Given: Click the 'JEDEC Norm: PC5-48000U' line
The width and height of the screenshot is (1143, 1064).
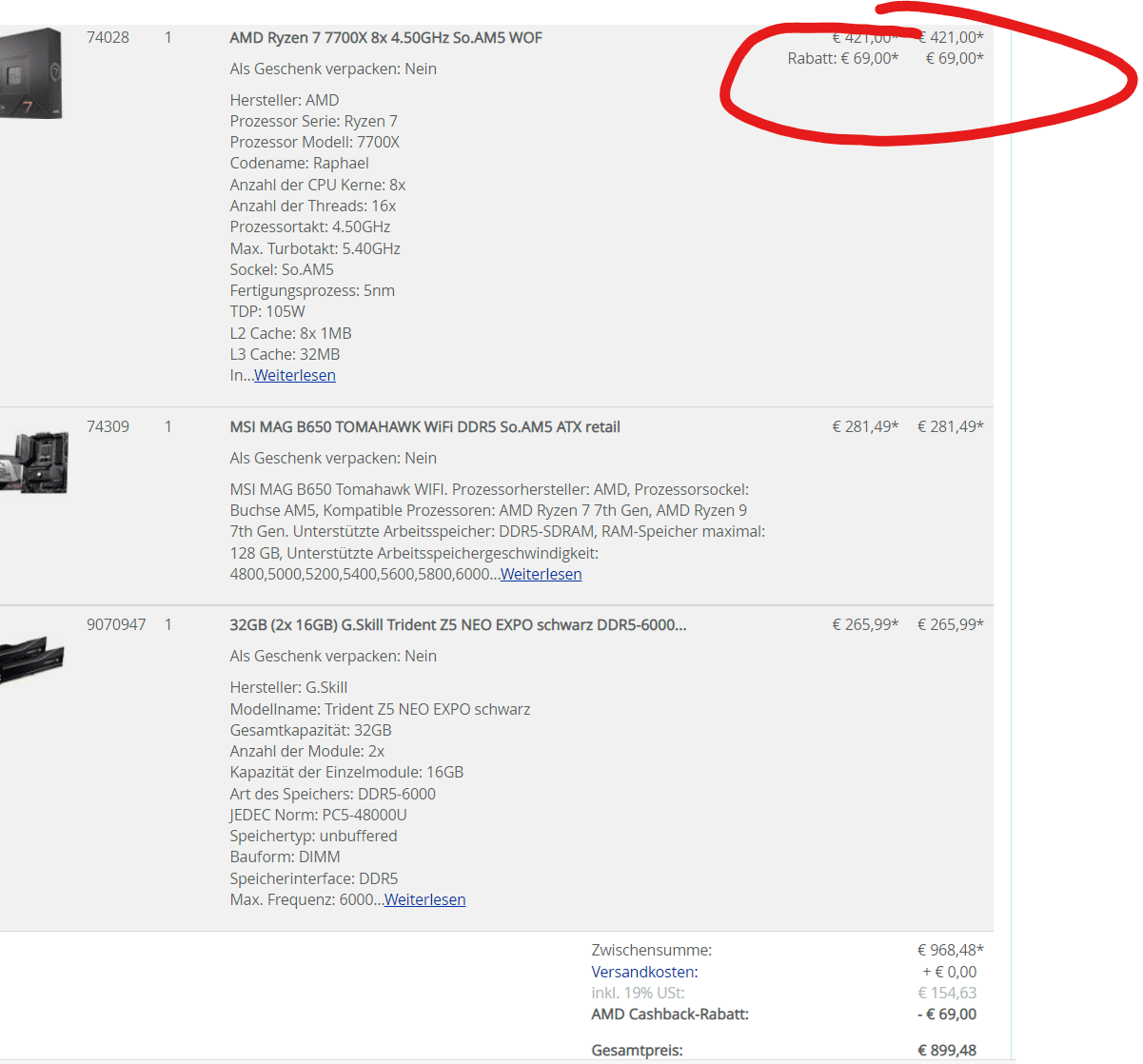Looking at the screenshot, I should (x=318, y=815).
